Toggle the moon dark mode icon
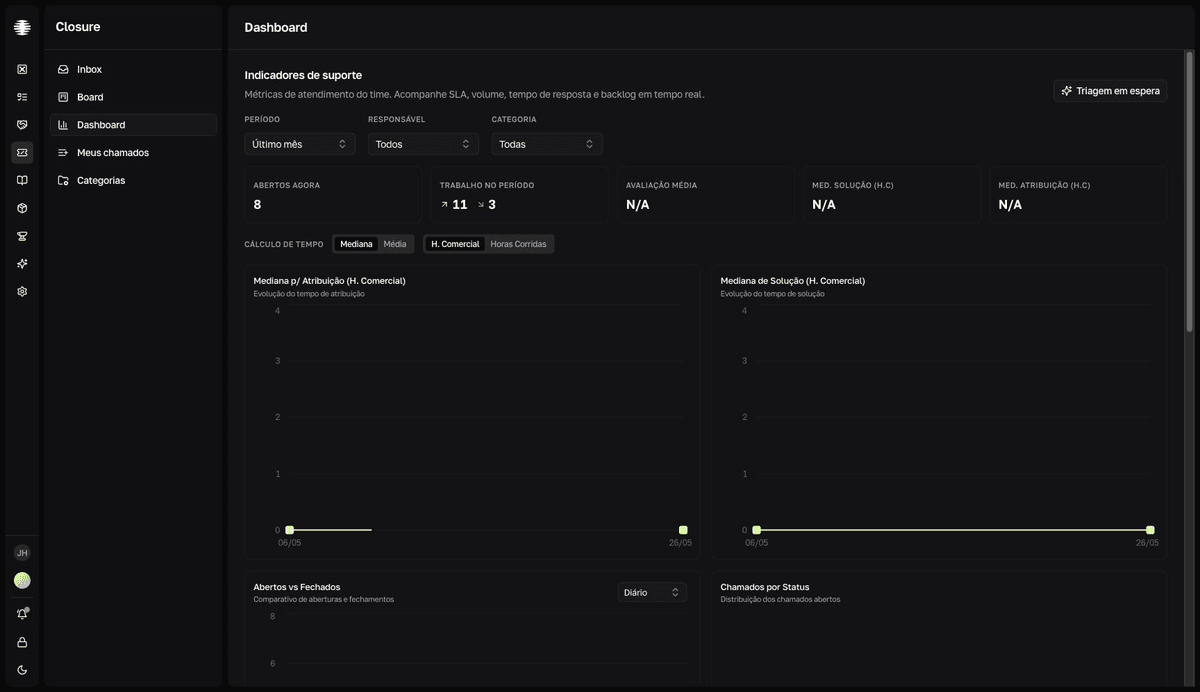 click(22, 670)
